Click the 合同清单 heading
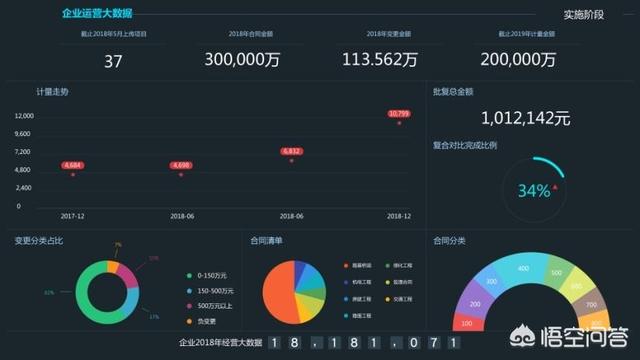 pyautogui.click(x=266, y=241)
